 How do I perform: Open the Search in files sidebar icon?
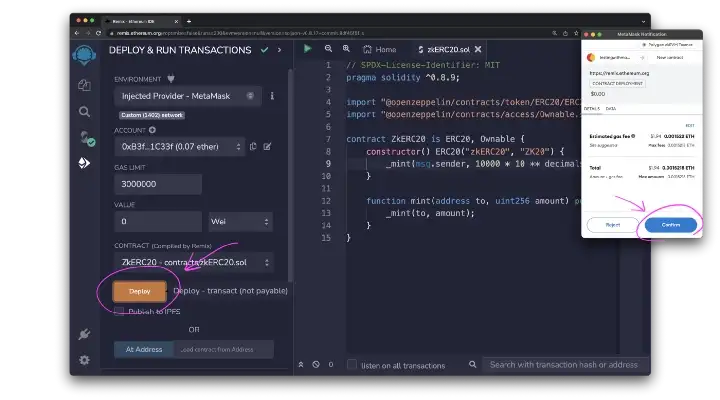[85, 111]
